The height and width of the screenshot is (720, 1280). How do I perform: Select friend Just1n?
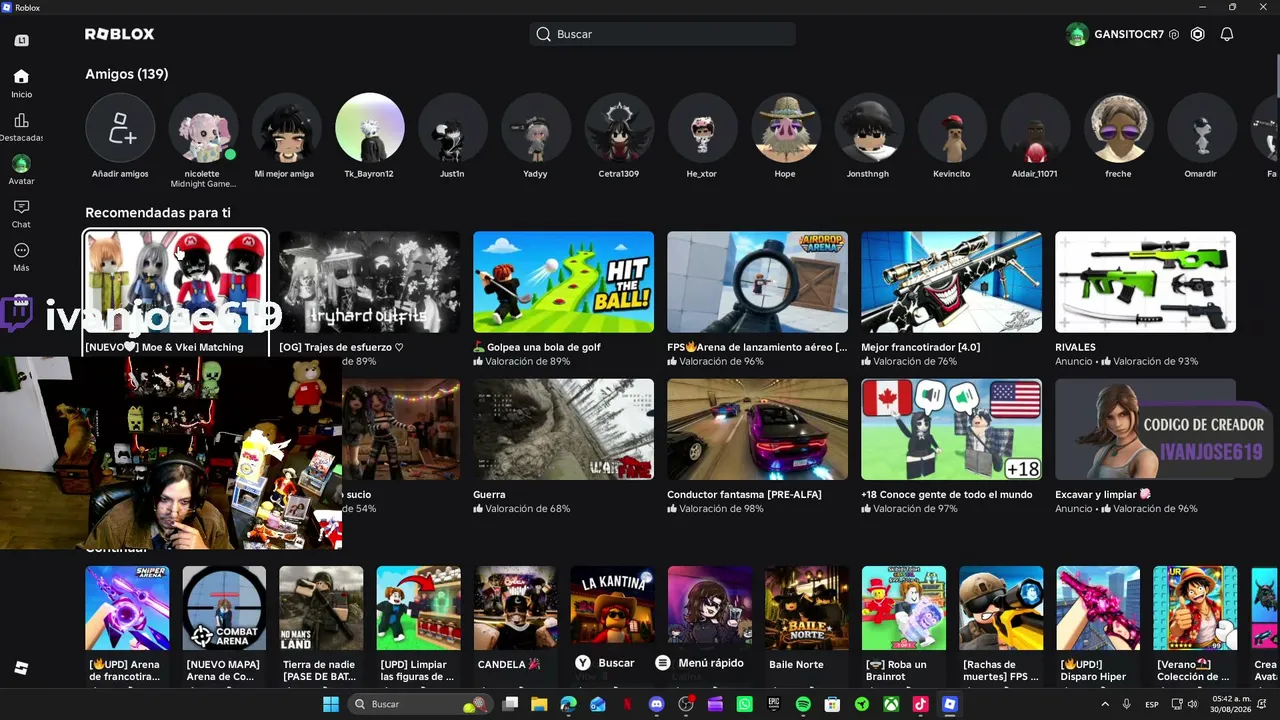(x=452, y=128)
